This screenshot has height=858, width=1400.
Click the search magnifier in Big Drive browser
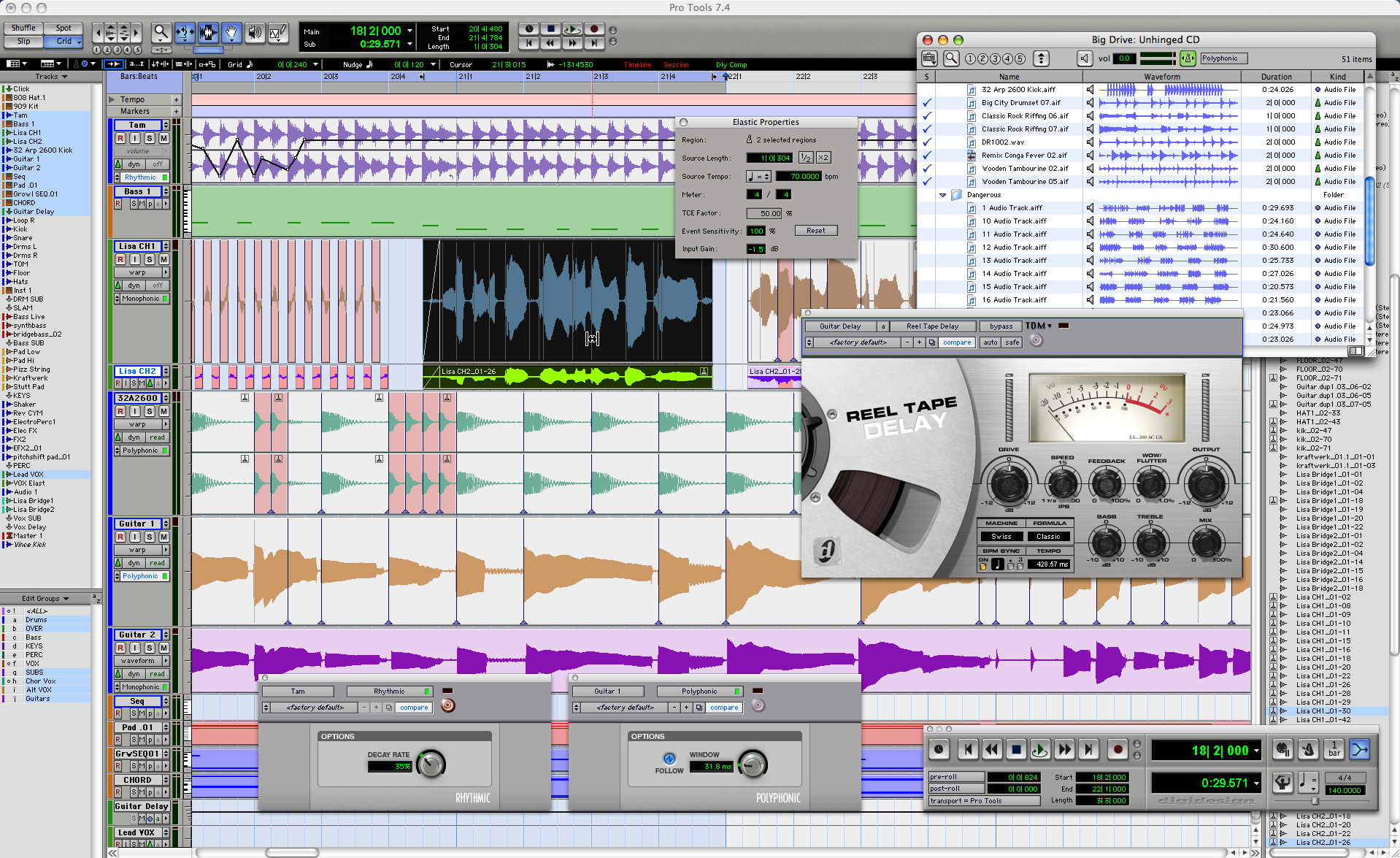(950, 58)
